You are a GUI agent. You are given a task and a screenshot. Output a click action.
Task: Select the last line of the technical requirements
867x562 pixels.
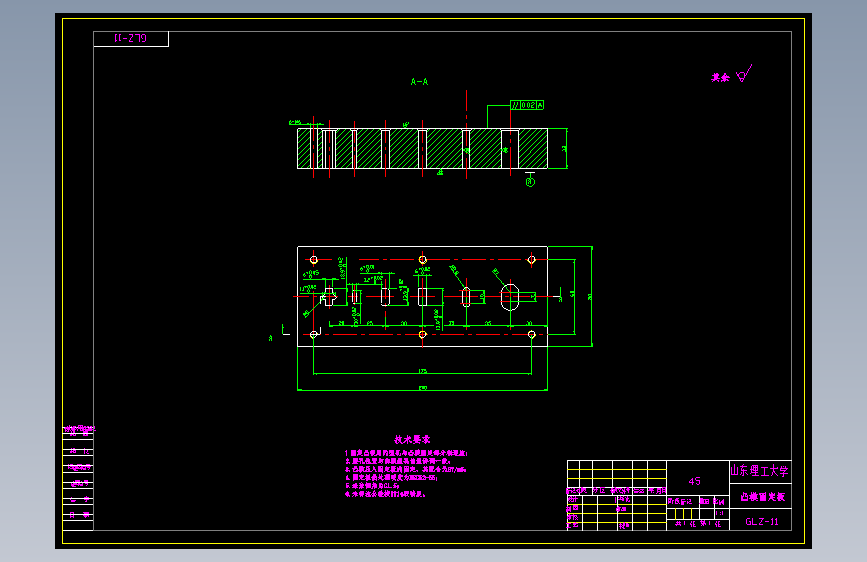(x=385, y=494)
